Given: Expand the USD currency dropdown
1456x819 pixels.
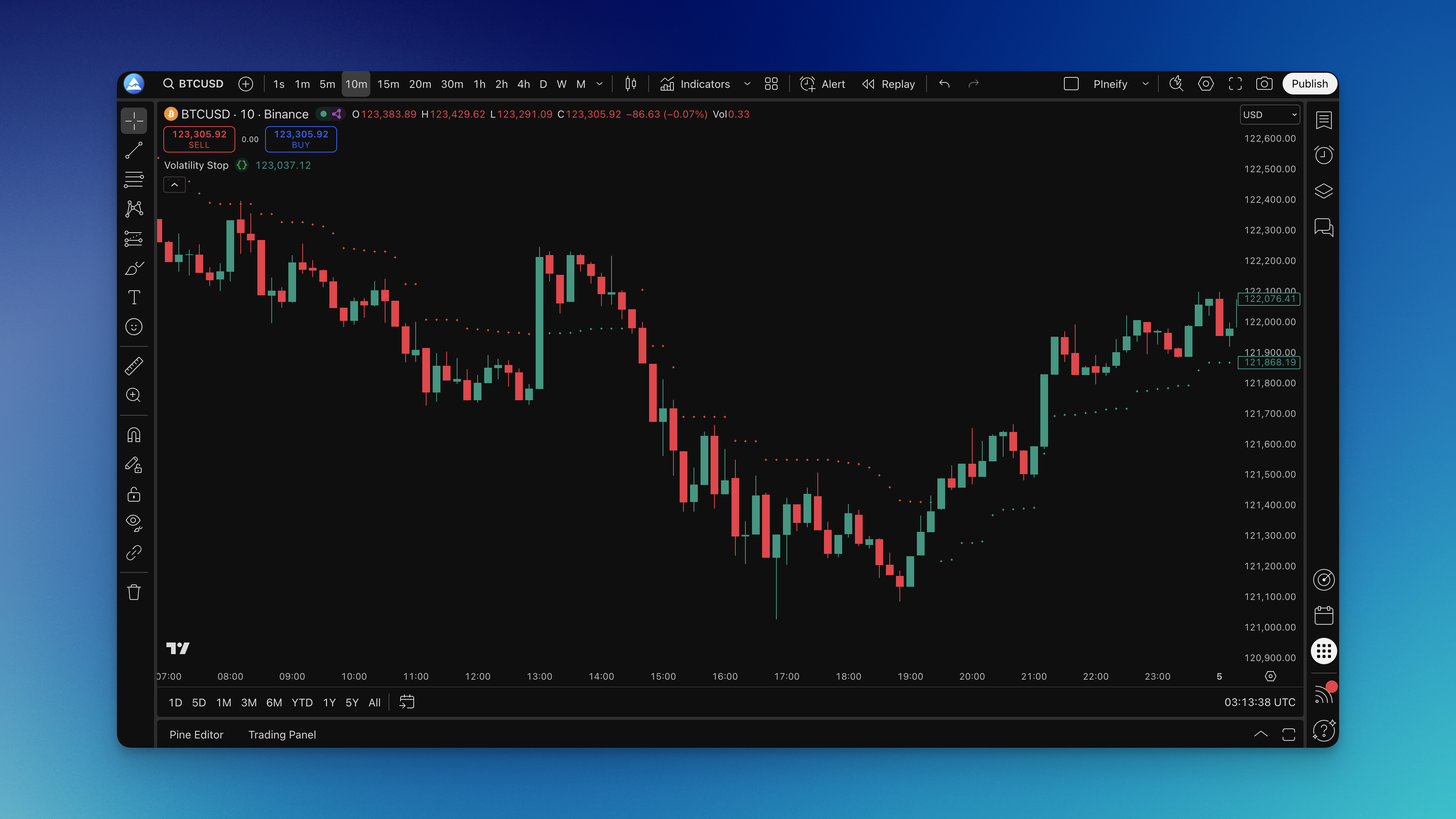Looking at the screenshot, I should pos(1269,114).
